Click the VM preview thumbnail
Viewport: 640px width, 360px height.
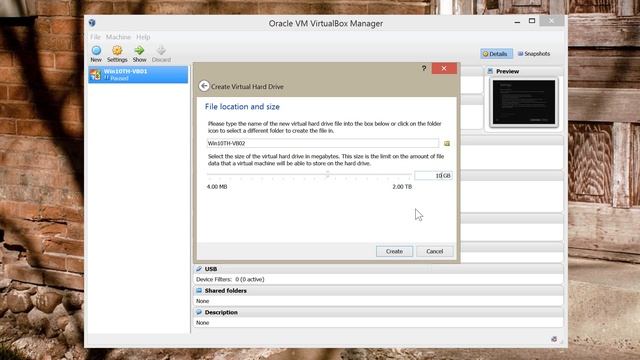click(524, 102)
